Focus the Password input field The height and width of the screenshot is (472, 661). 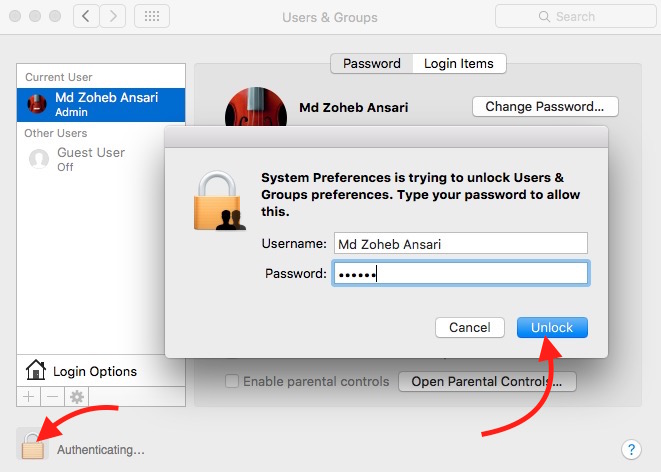coord(460,273)
